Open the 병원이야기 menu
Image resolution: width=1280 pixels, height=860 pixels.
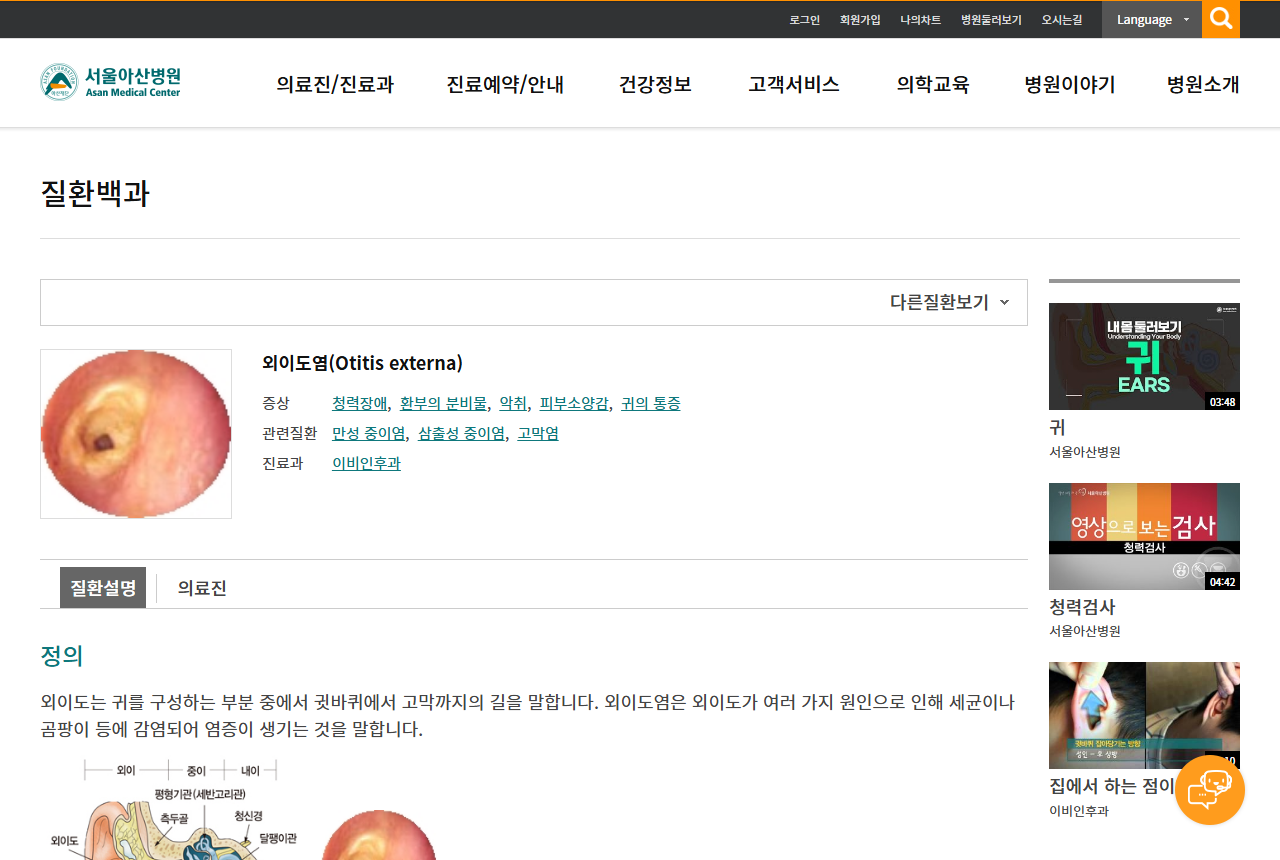click(x=1070, y=84)
